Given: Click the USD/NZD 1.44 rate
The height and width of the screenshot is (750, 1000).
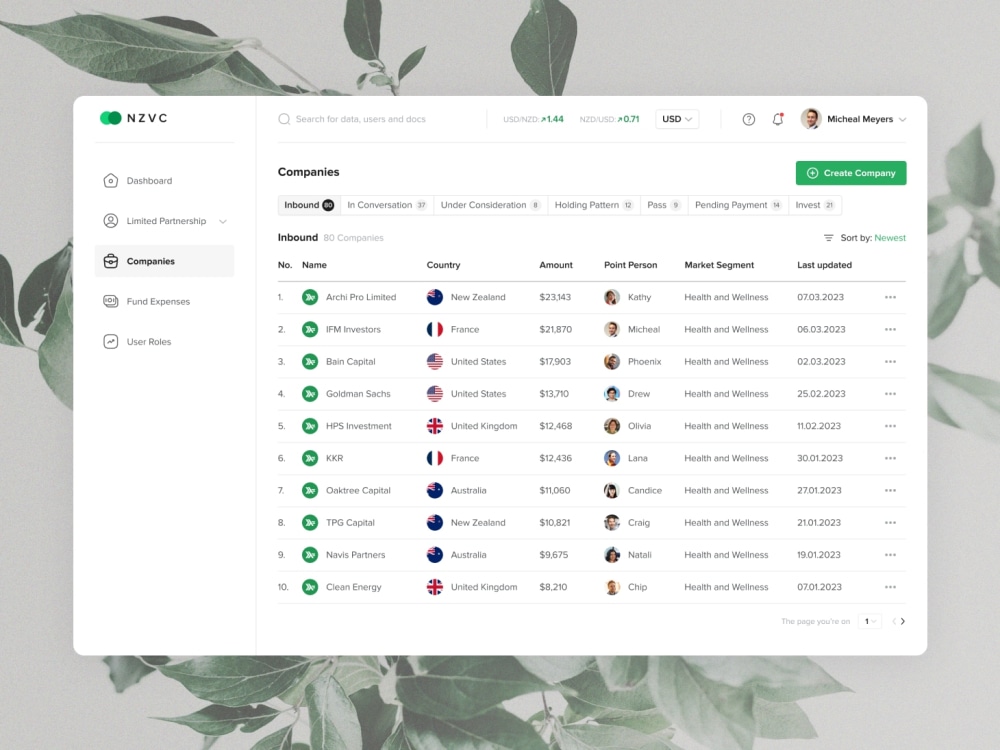Looking at the screenshot, I should point(533,119).
